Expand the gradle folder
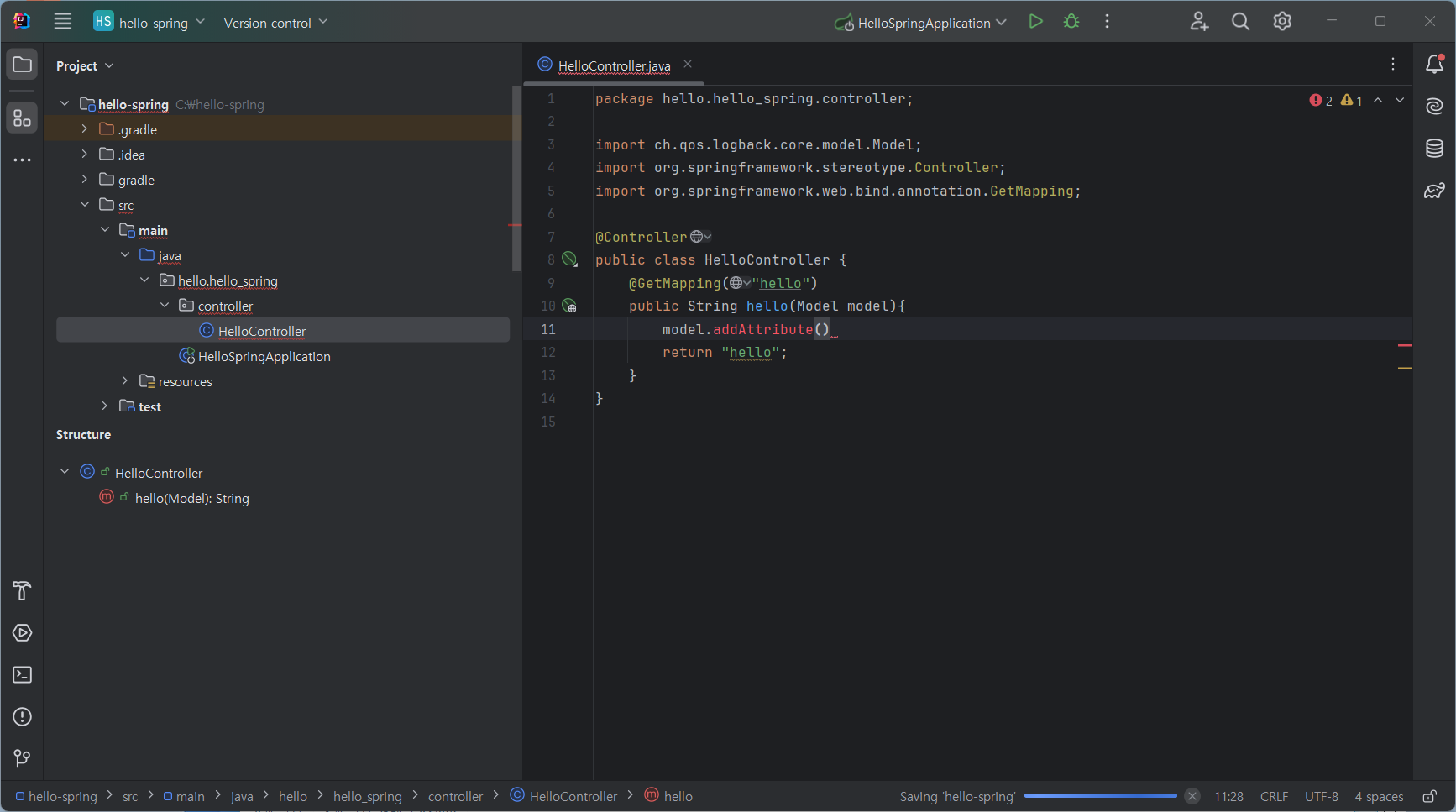 point(84,179)
